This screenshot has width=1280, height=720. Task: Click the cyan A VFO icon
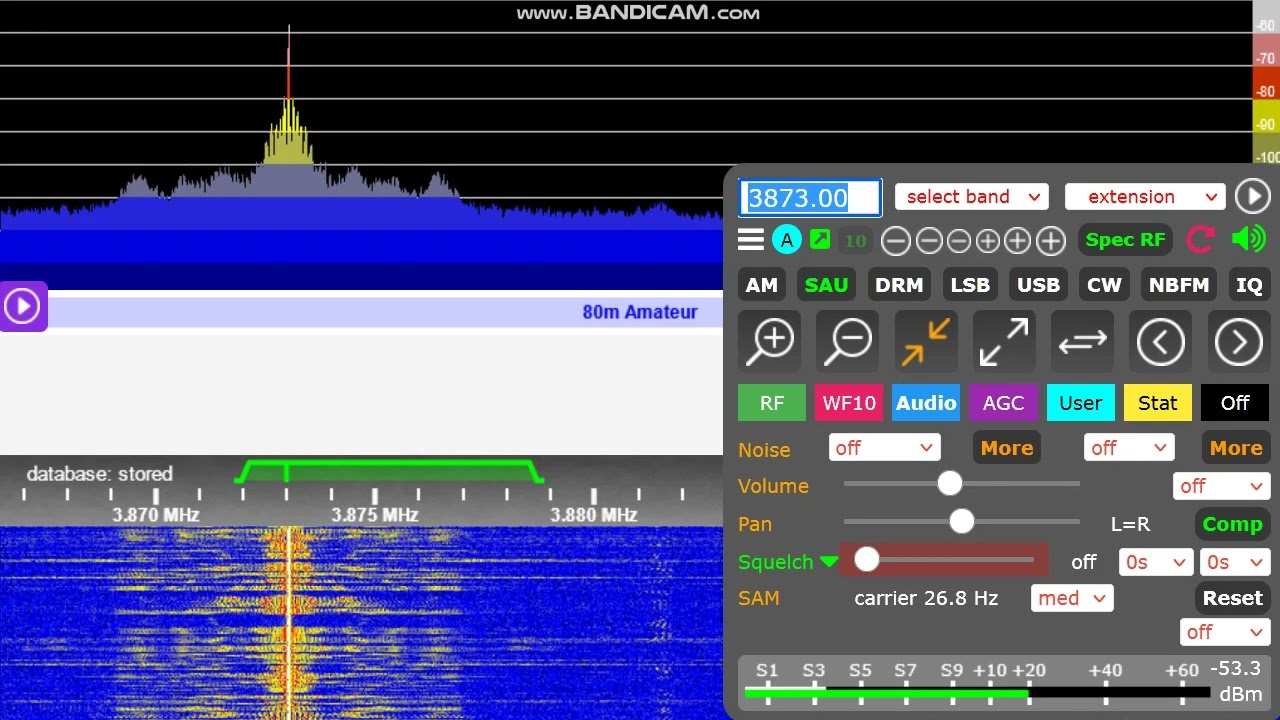click(787, 240)
